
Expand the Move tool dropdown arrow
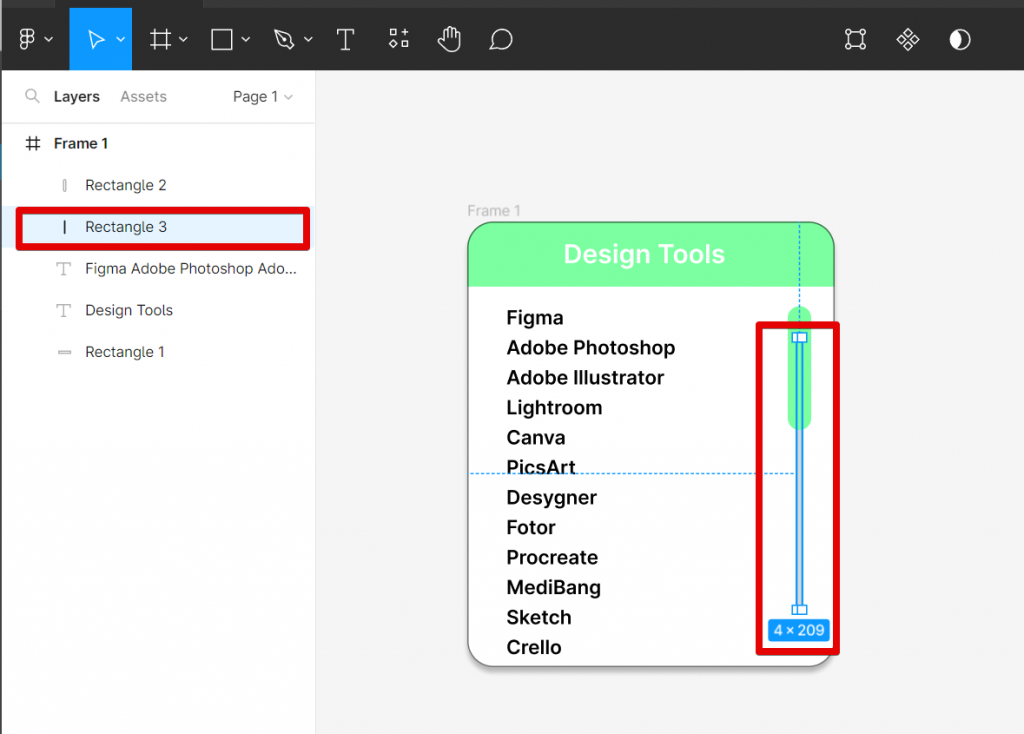120,40
